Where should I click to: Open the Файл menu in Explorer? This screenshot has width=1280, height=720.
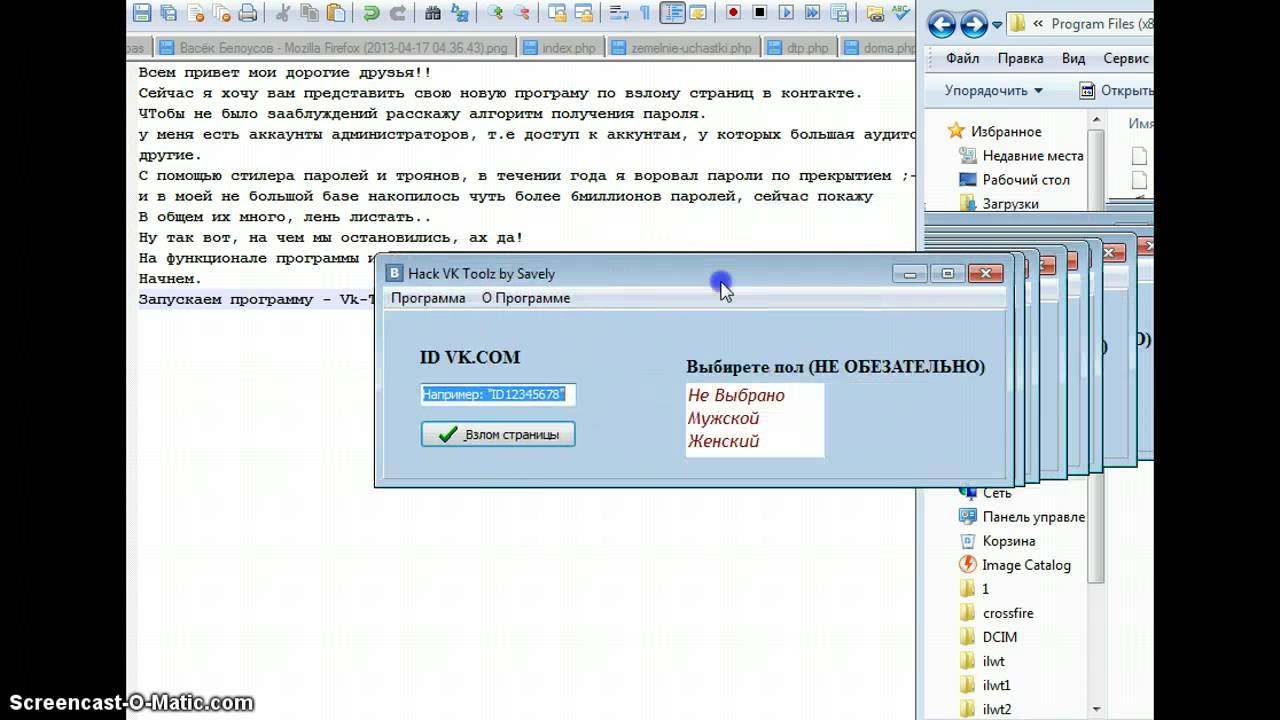coord(962,59)
